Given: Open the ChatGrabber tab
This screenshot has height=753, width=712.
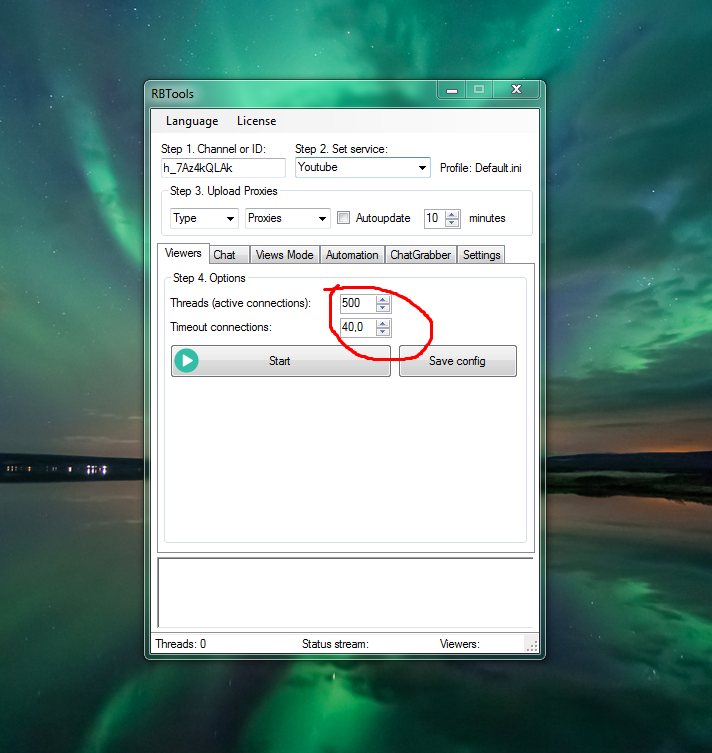Looking at the screenshot, I should pyautogui.click(x=421, y=255).
